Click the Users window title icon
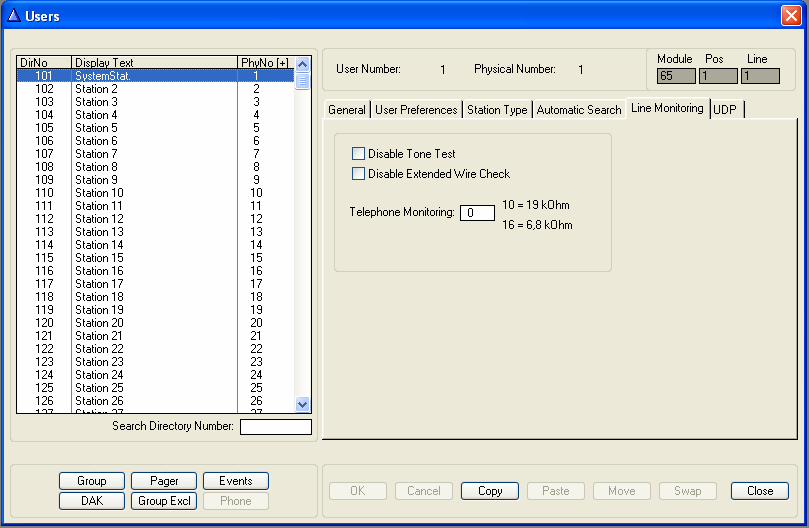809x528 pixels. tap(13, 15)
